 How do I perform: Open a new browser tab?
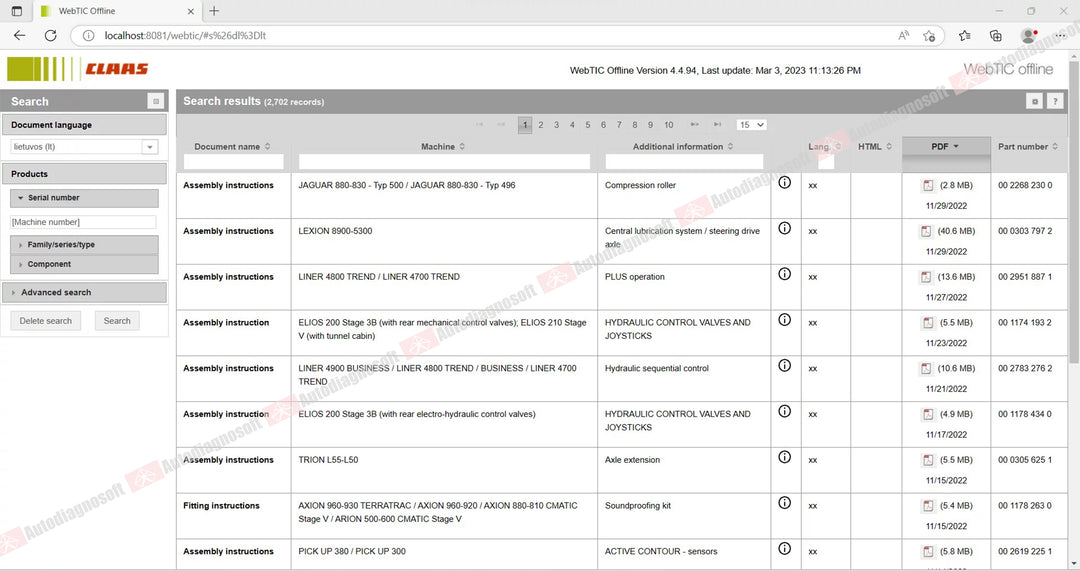(214, 11)
